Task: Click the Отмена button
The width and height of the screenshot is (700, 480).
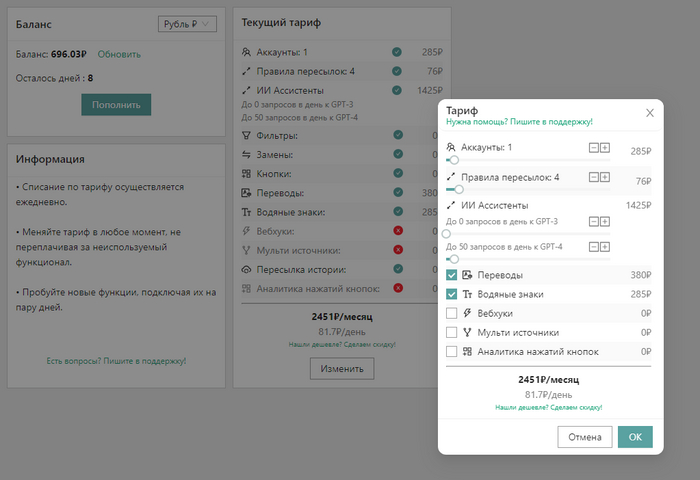Action: pyautogui.click(x=585, y=437)
